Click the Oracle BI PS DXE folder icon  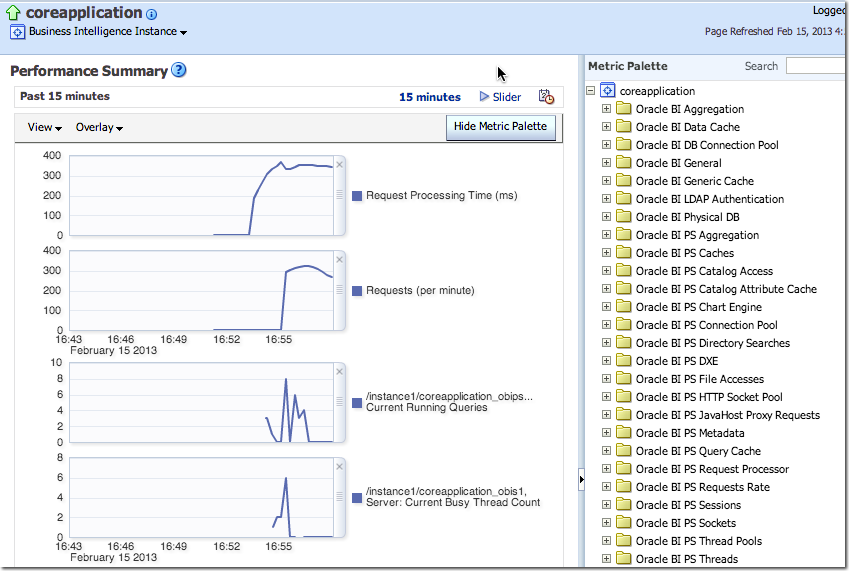click(624, 360)
